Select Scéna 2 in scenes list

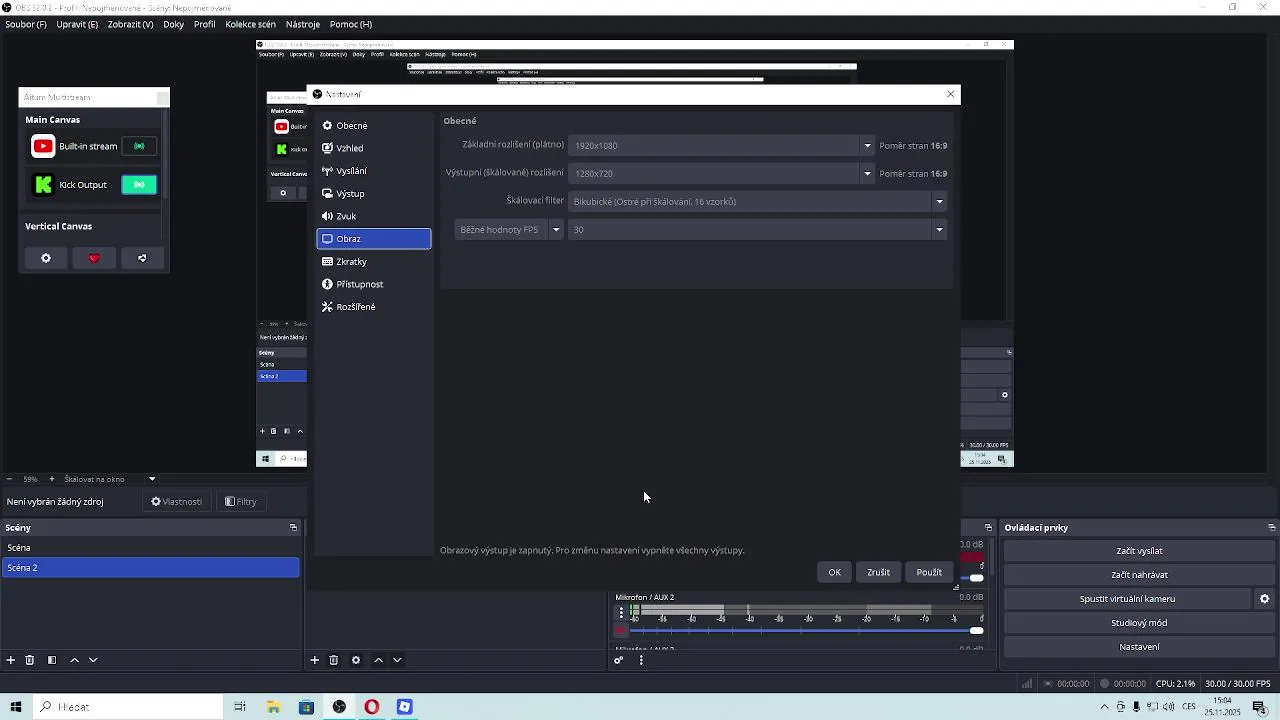[150, 568]
